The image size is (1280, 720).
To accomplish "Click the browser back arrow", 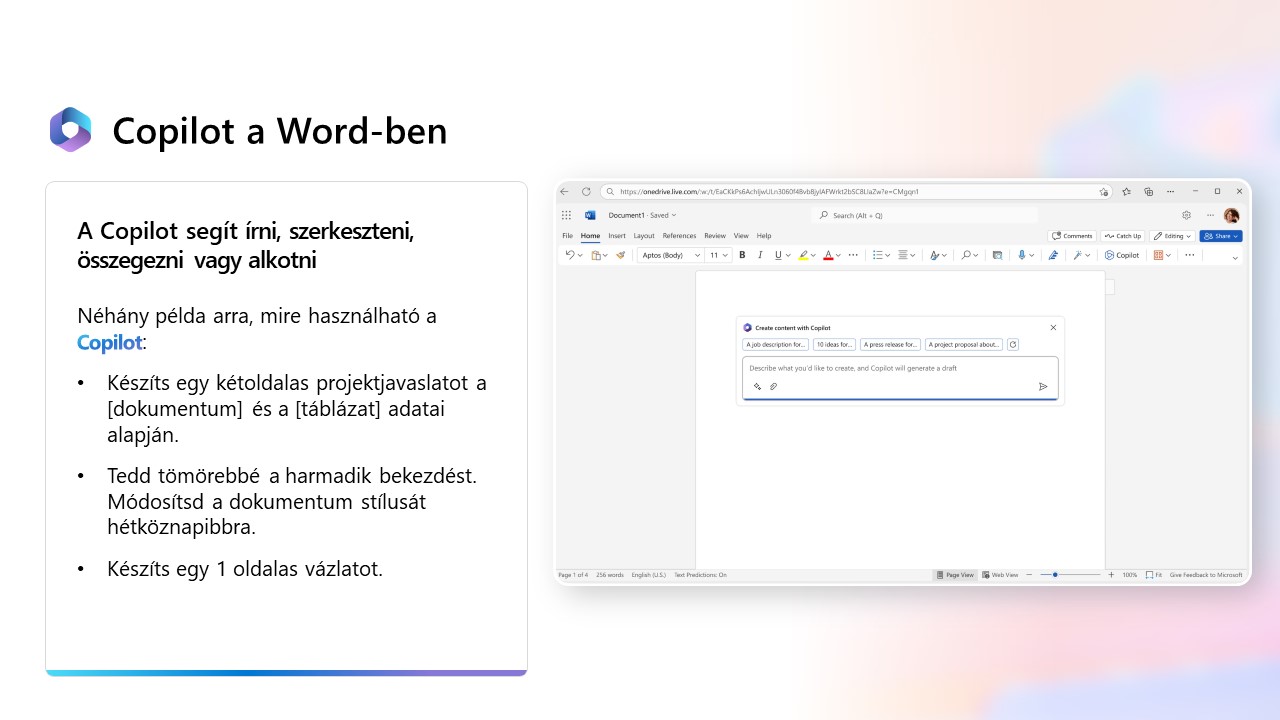I will [564, 191].
